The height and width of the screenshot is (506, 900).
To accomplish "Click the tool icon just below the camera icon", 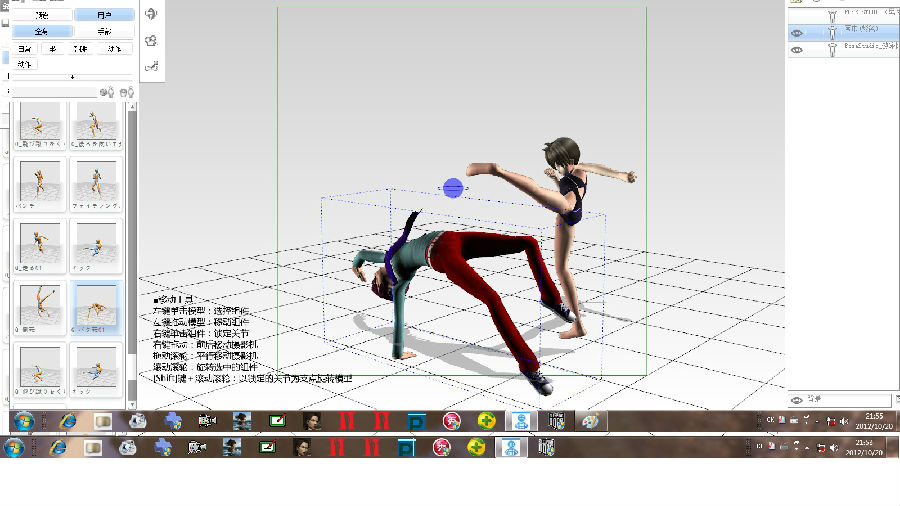I will point(151,66).
